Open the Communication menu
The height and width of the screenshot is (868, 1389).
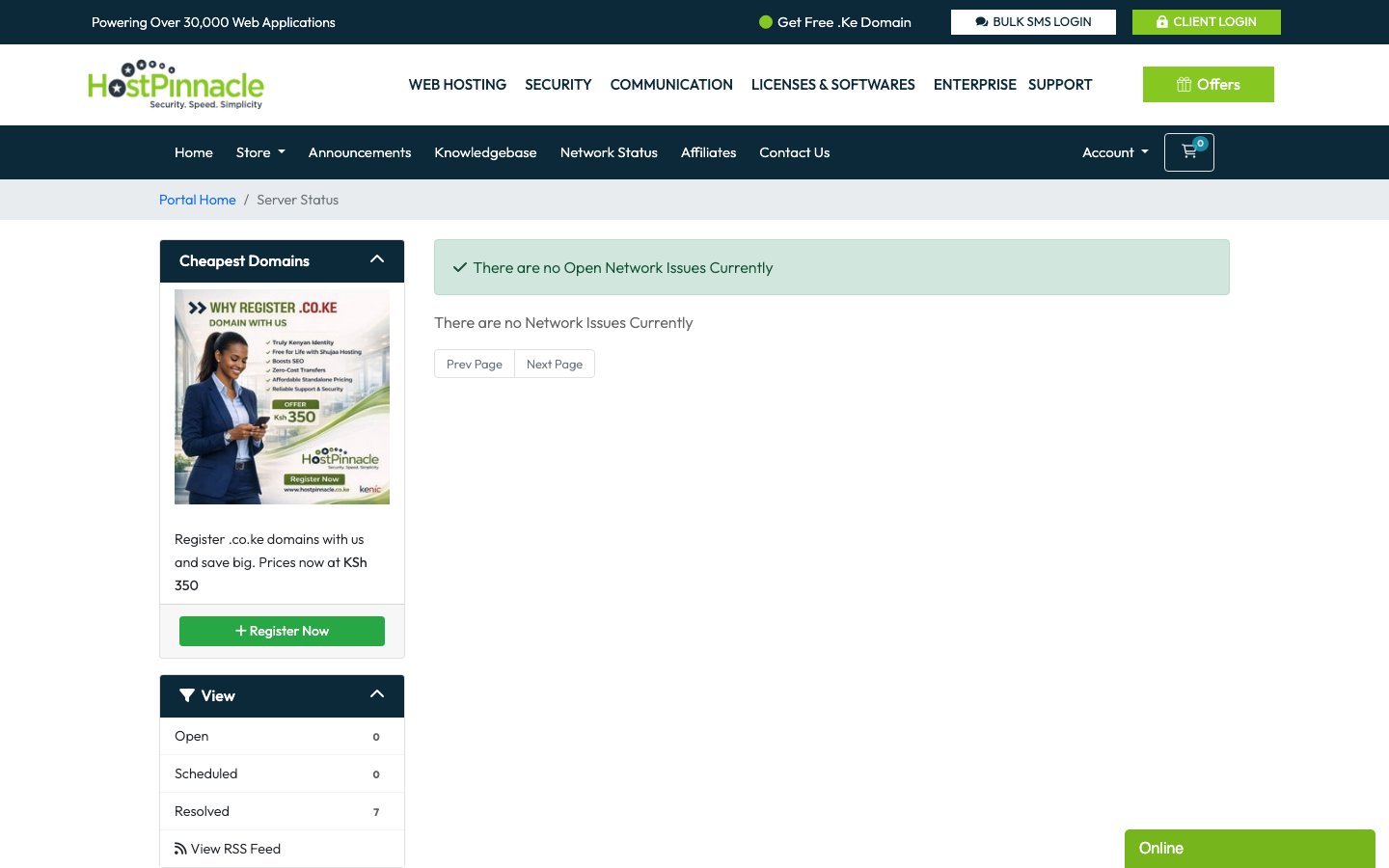click(x=671, y=85)
